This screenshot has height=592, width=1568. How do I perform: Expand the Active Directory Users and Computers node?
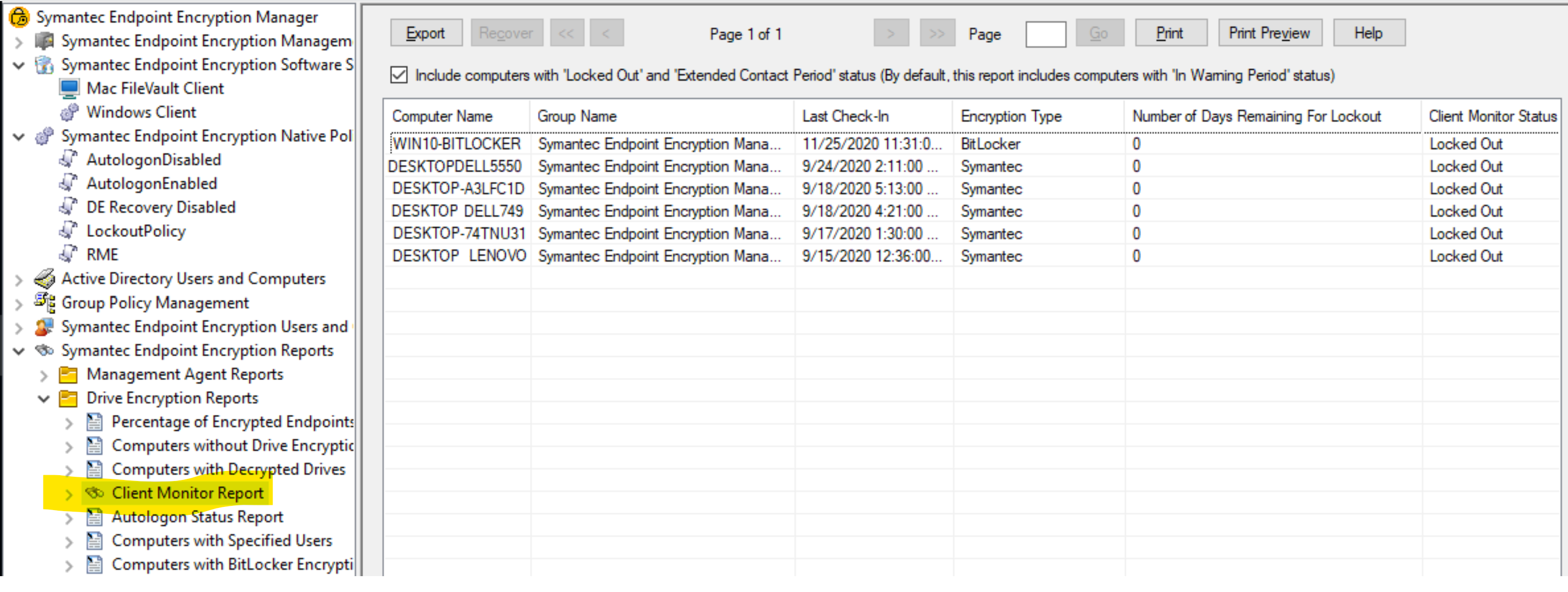(19, 280)
